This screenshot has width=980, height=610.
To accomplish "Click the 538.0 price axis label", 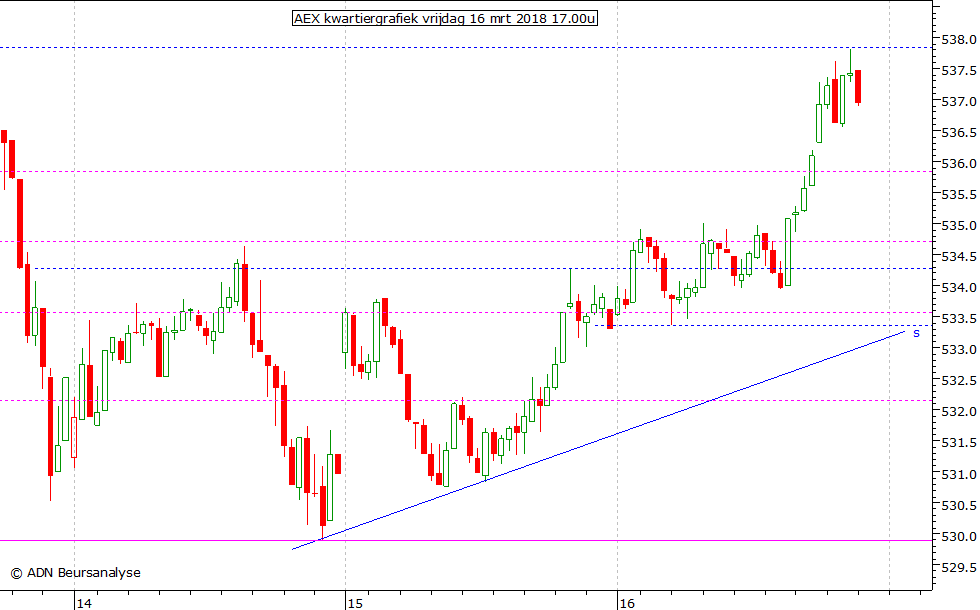I will tap(959, 39).
